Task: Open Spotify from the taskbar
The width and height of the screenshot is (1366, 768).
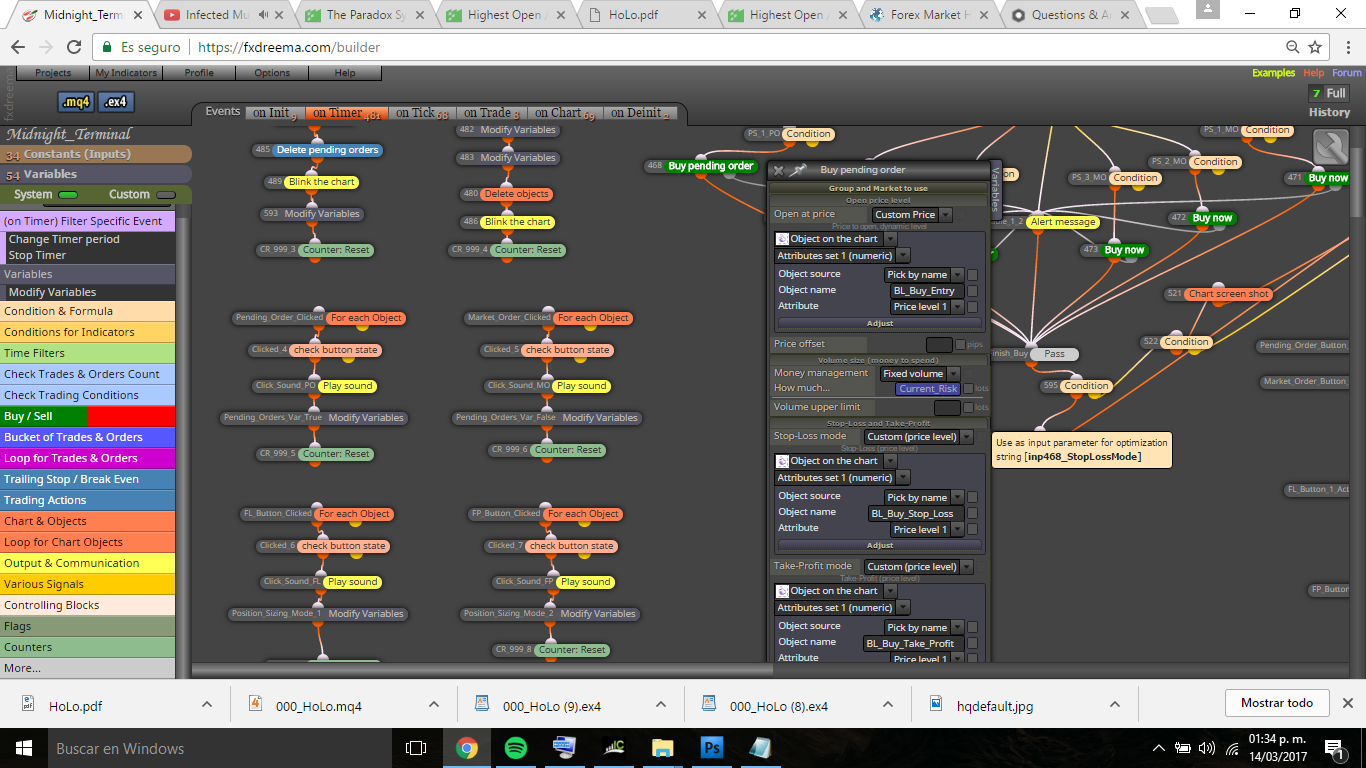Action: (x=516, y=748)
